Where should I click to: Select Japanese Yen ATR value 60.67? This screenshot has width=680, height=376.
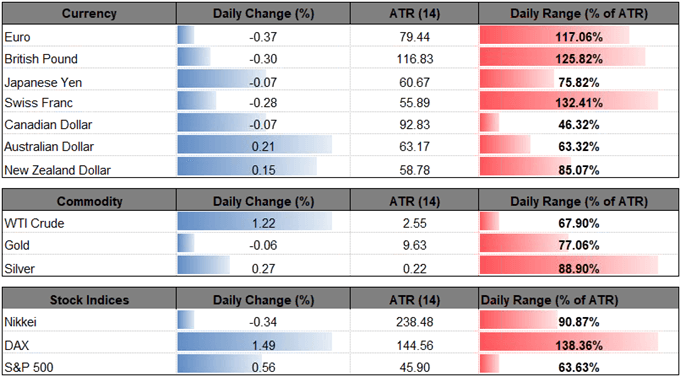click(x=415, y=82)
